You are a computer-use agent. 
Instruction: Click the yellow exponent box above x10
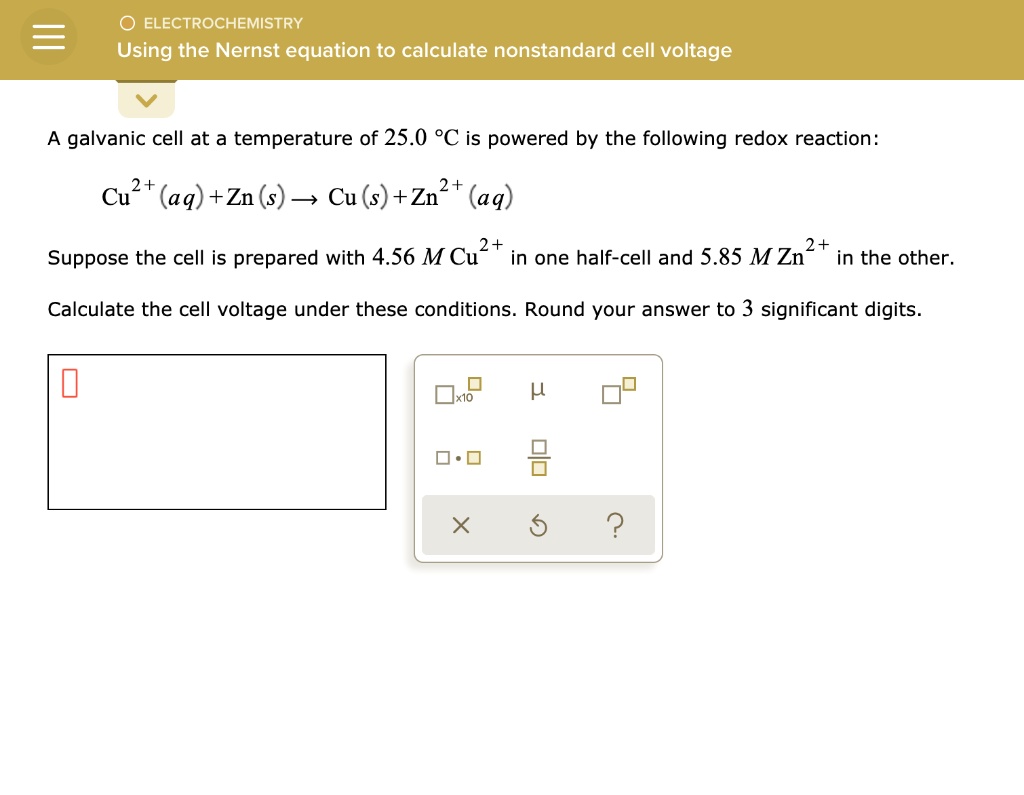473,382
